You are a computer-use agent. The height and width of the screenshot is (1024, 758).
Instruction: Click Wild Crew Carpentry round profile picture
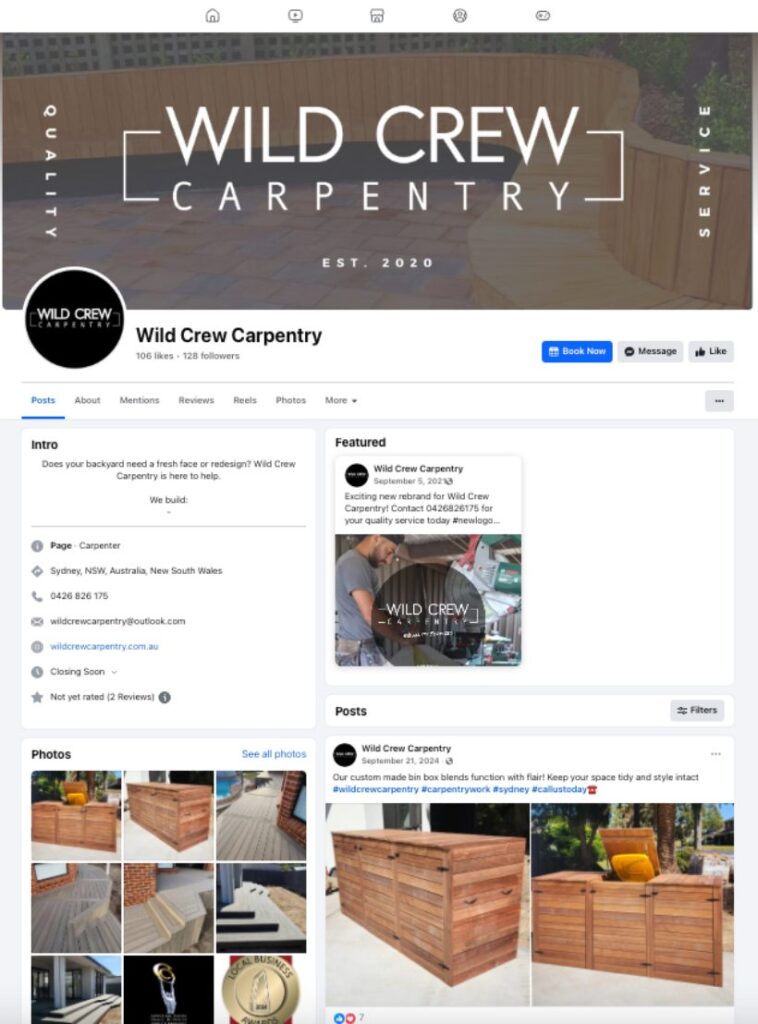point(74,318)
